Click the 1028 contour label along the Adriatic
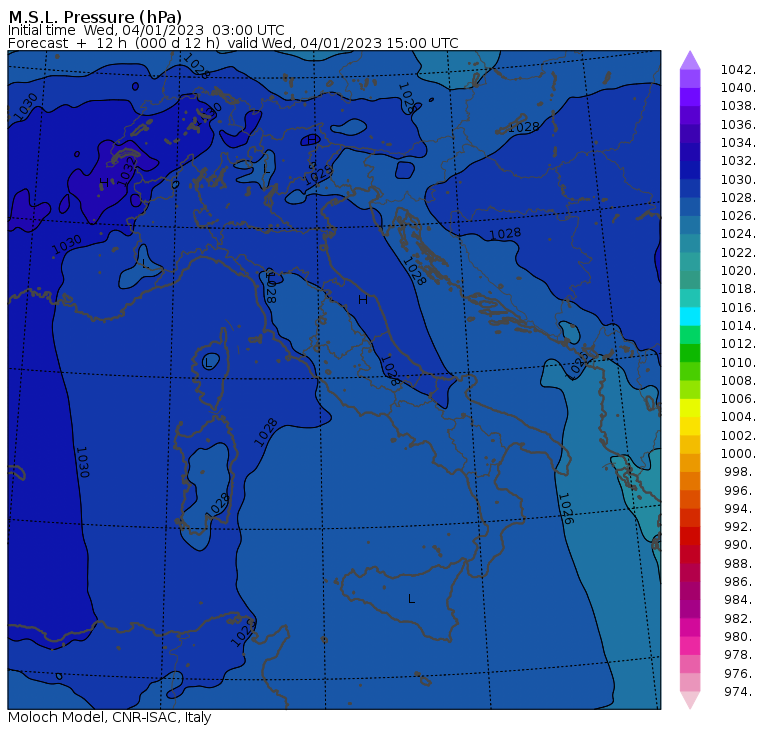 coord(414,271)
